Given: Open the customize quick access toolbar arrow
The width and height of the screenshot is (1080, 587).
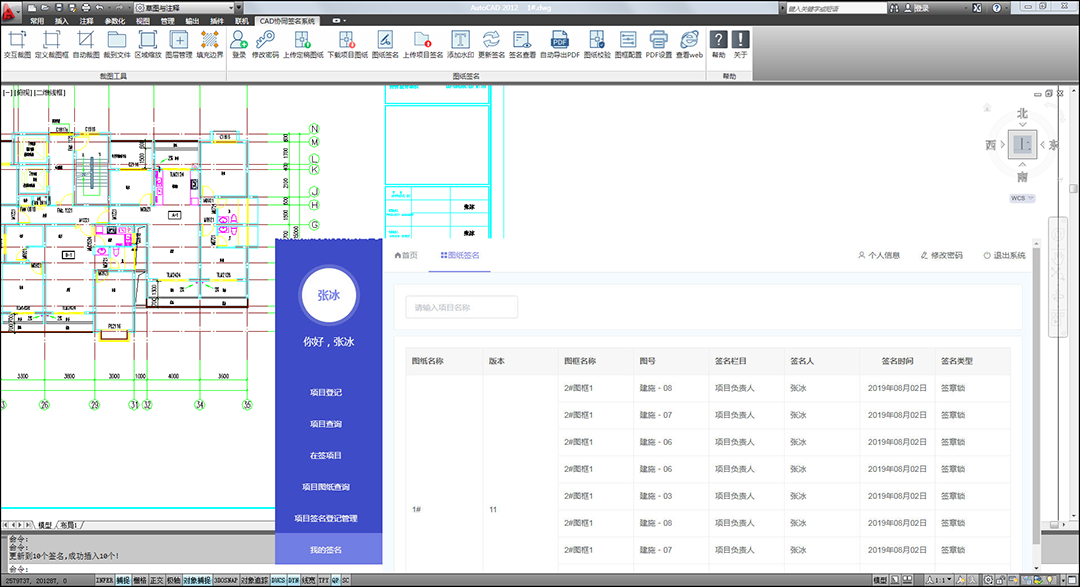Looking at the screenshot, I should 239,8.
